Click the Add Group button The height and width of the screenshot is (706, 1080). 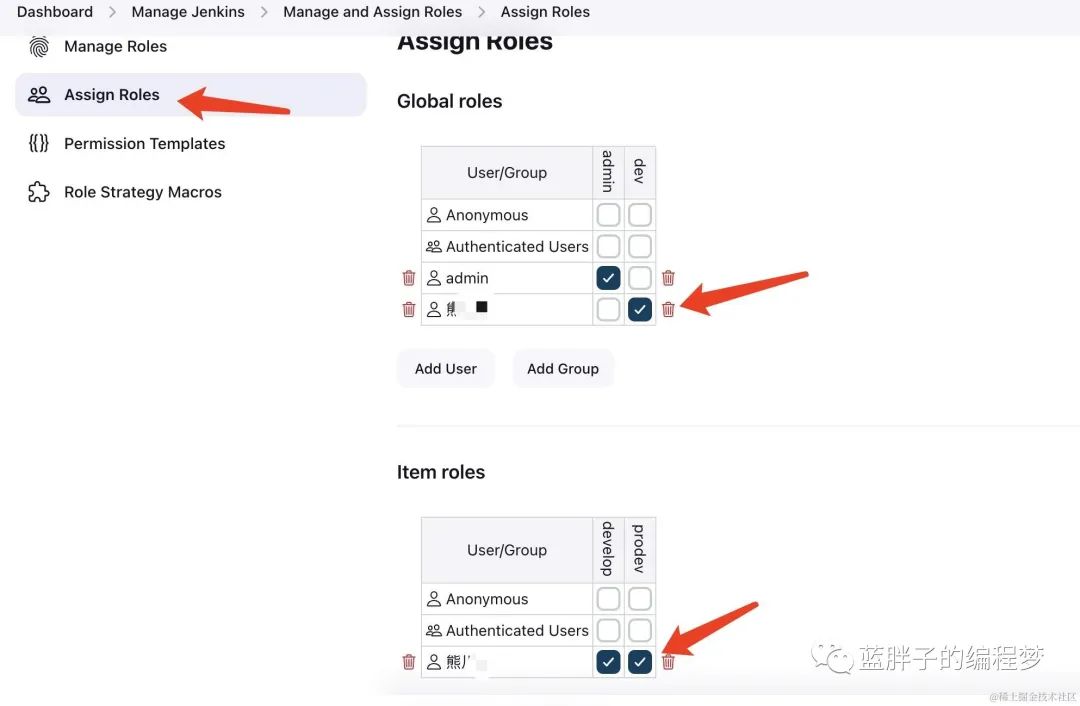[563, 368]
